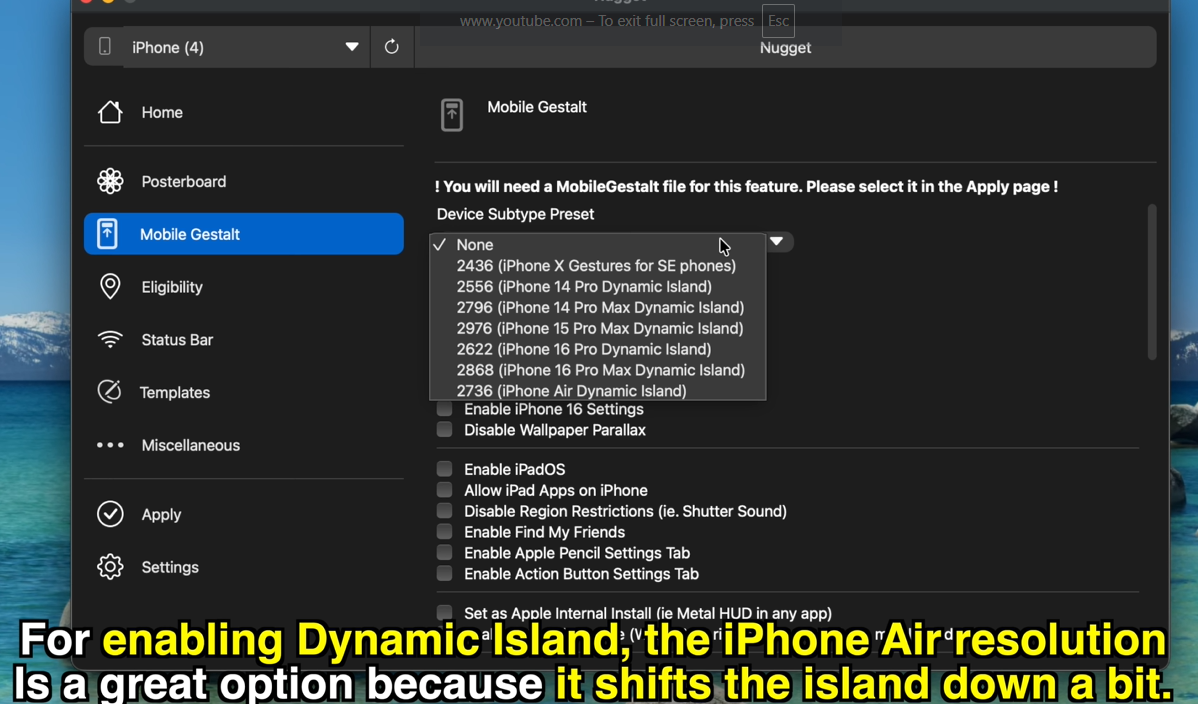
Task: Choose 2436 iPhone X Gestures for SE phones
Action: [597, 265]
